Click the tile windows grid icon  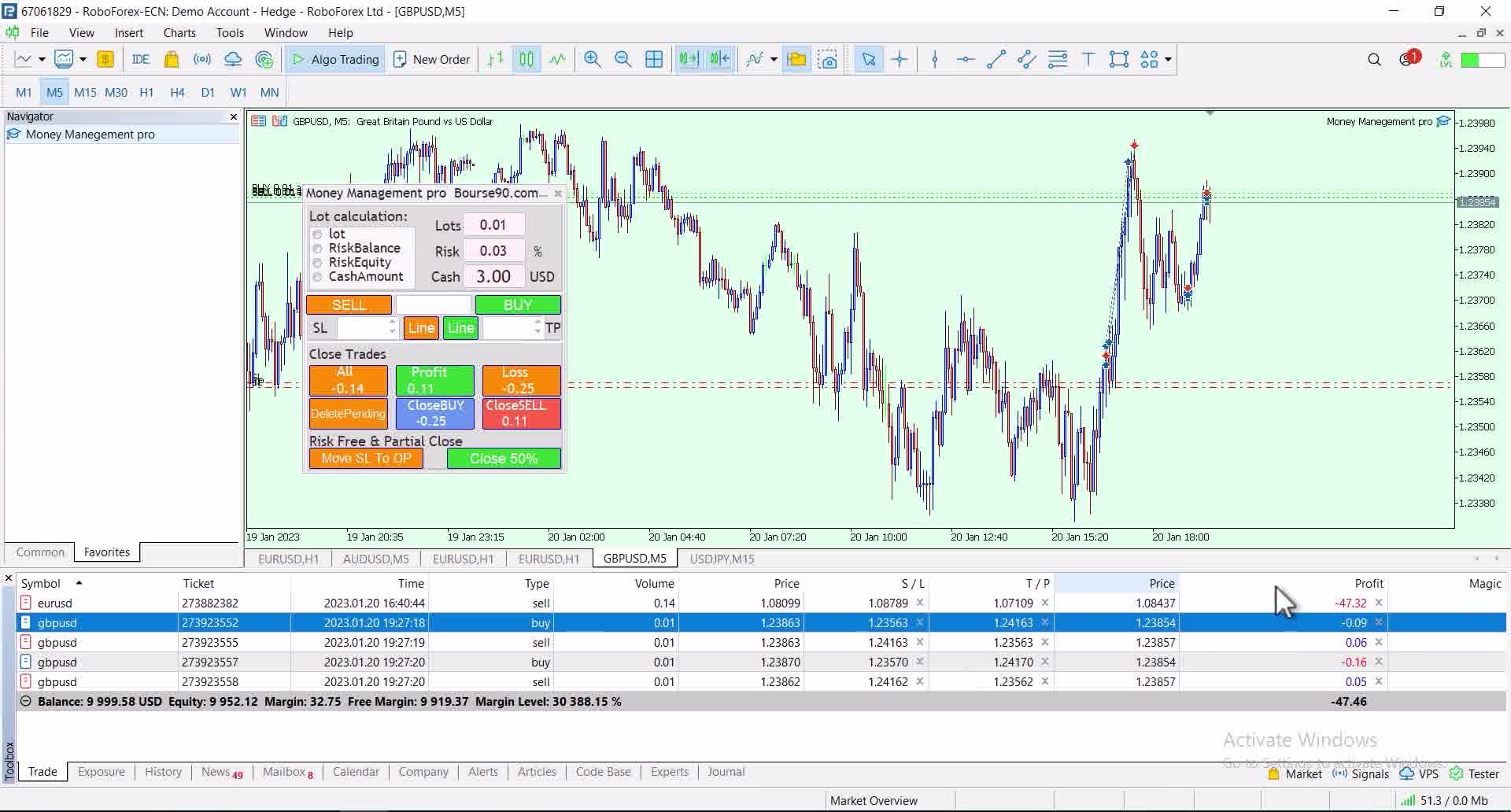coord(653,59)
